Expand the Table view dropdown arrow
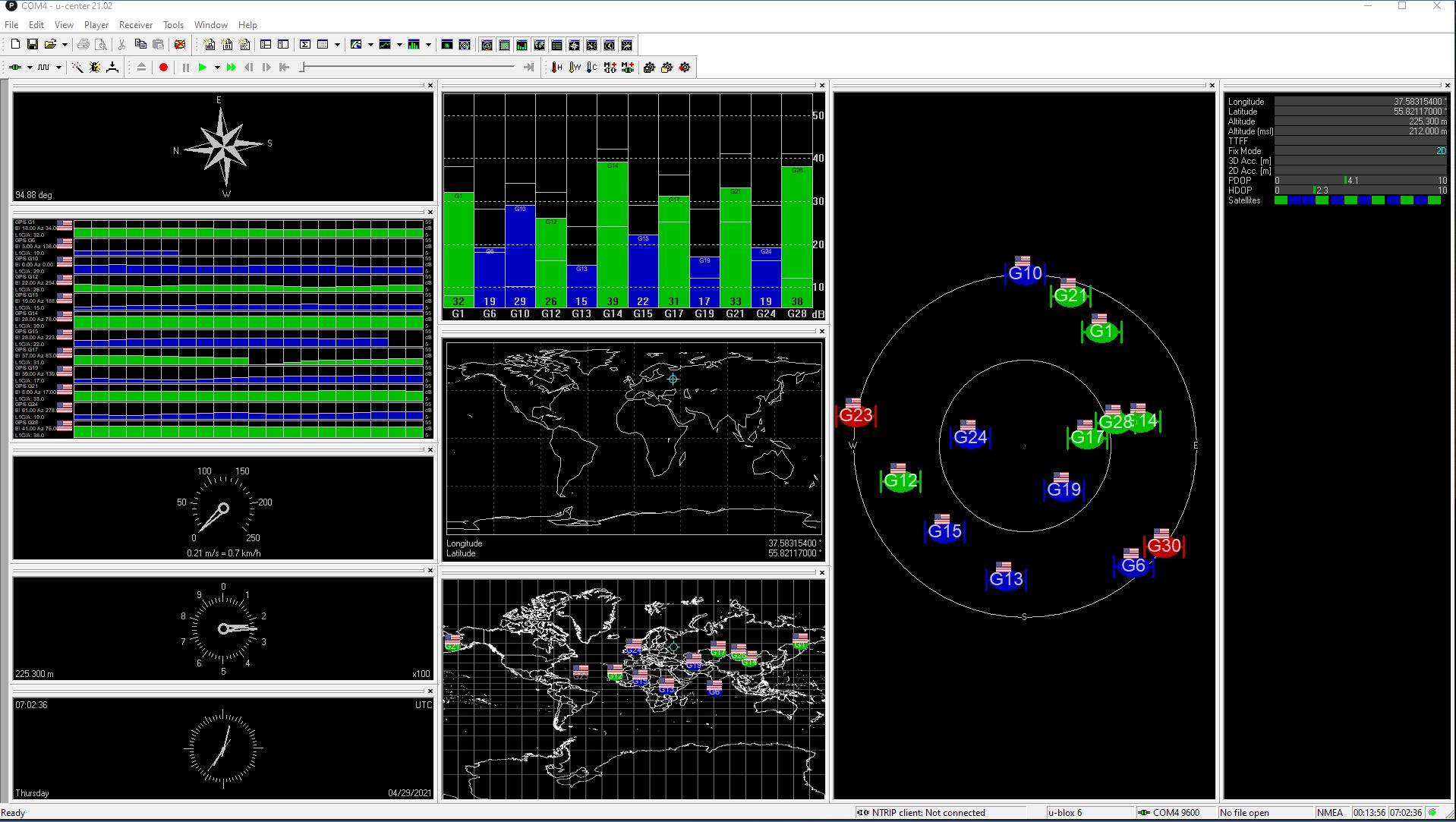1456x822 pixels. [337, 45]
